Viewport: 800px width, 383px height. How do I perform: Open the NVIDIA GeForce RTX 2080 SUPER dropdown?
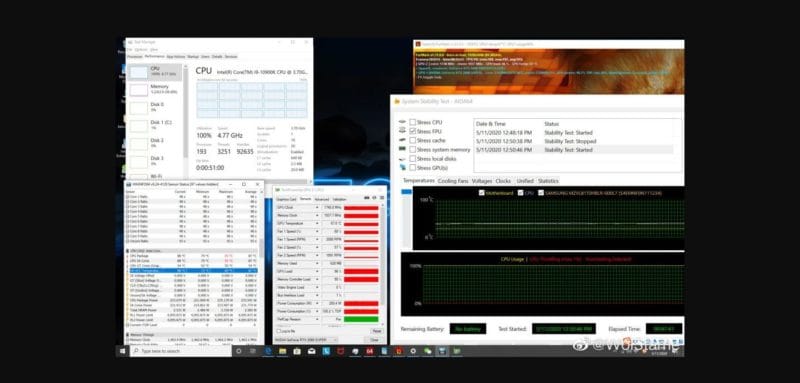coord(306,340)
